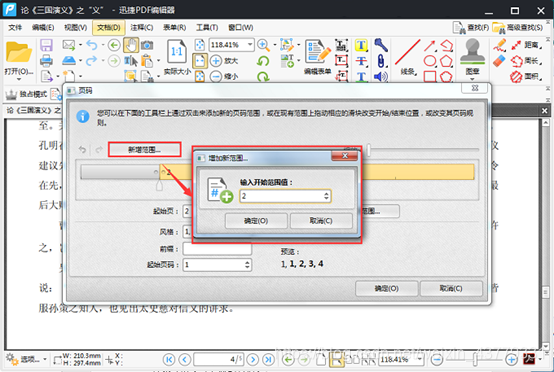Go to first page in status bar
554x372 pixels.
point(169,360)
